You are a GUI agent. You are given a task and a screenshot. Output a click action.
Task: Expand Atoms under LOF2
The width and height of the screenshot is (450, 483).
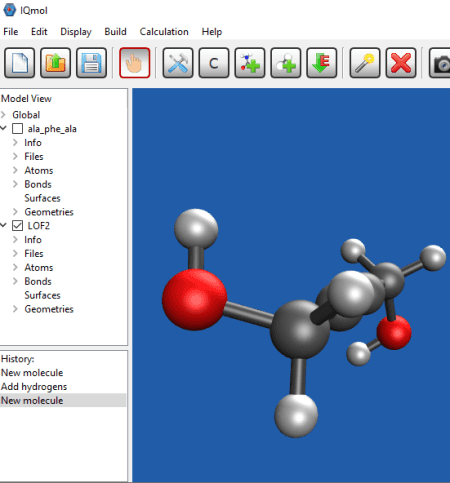(x=15, y=267)
